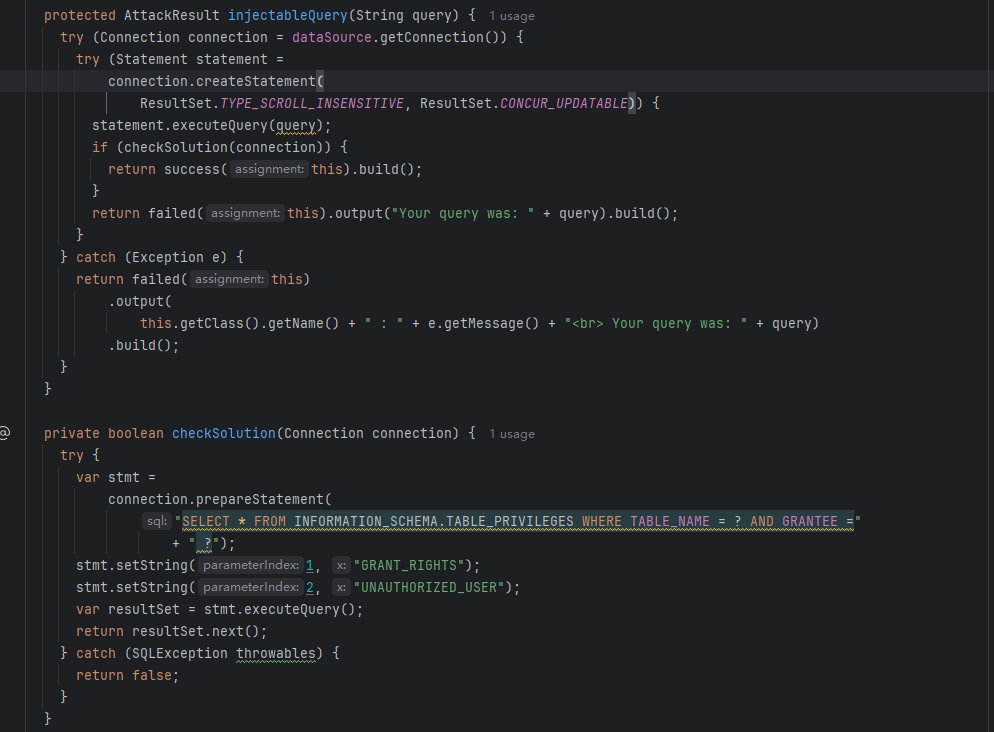The width and height of the screenshot is (994, 732).
Task: Click 'catch (SQLException' clause
Action: (152, 653)
